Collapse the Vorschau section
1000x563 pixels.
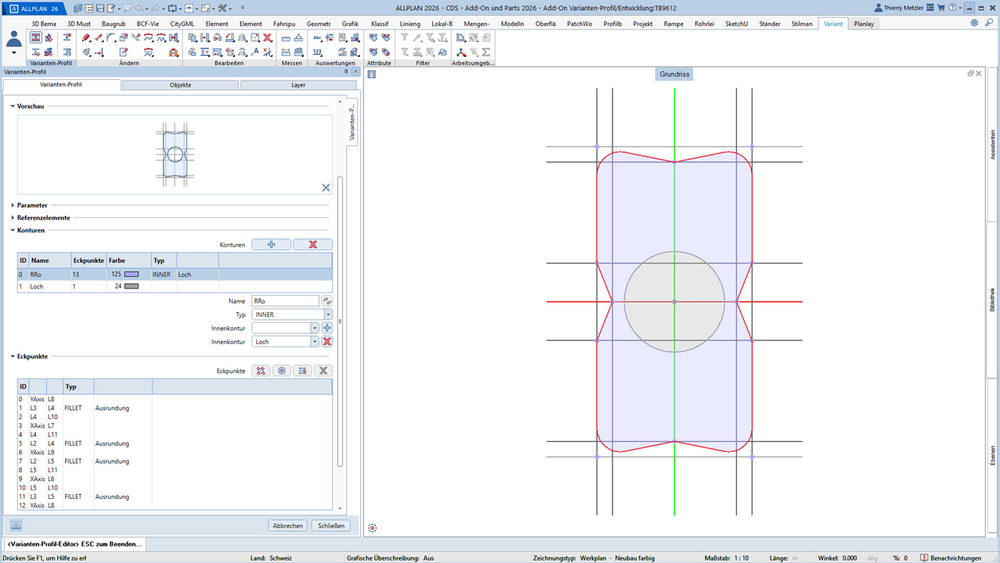click(x=13, y=106)
